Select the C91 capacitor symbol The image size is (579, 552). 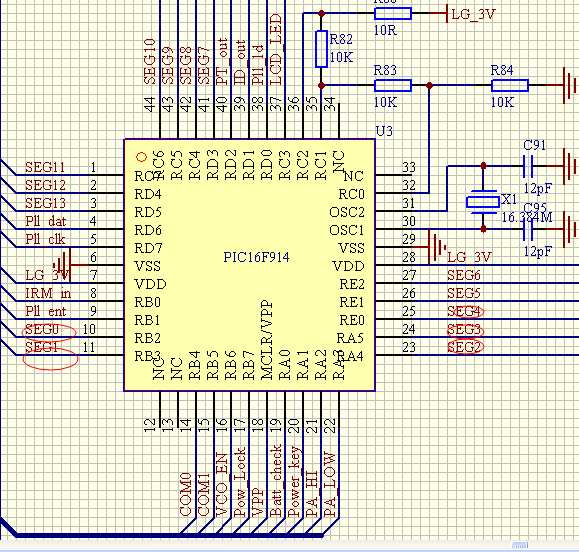(x=528, y=166)
